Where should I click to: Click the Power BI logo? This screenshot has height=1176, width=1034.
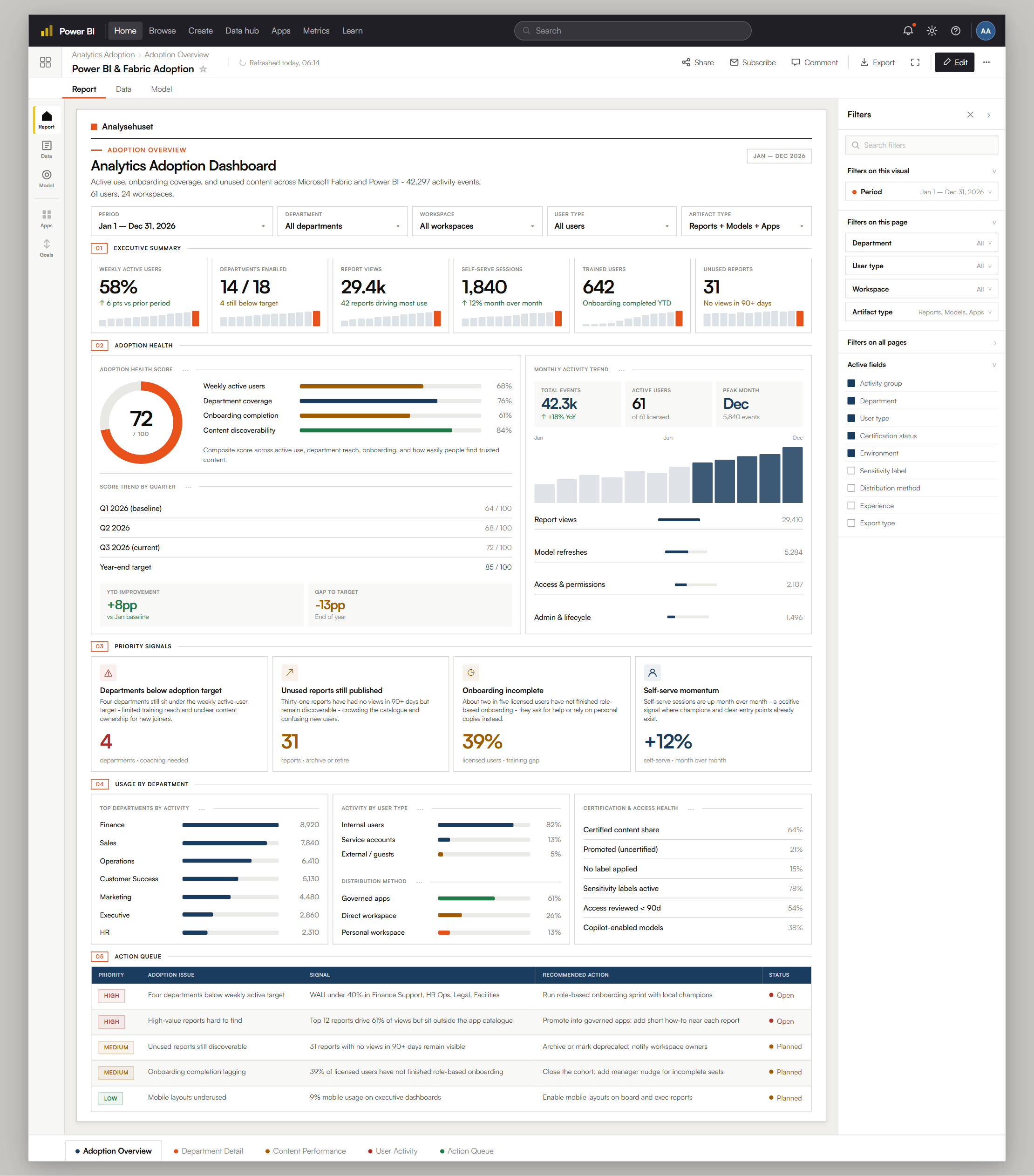pyautogui.click(x=68, y=31)
